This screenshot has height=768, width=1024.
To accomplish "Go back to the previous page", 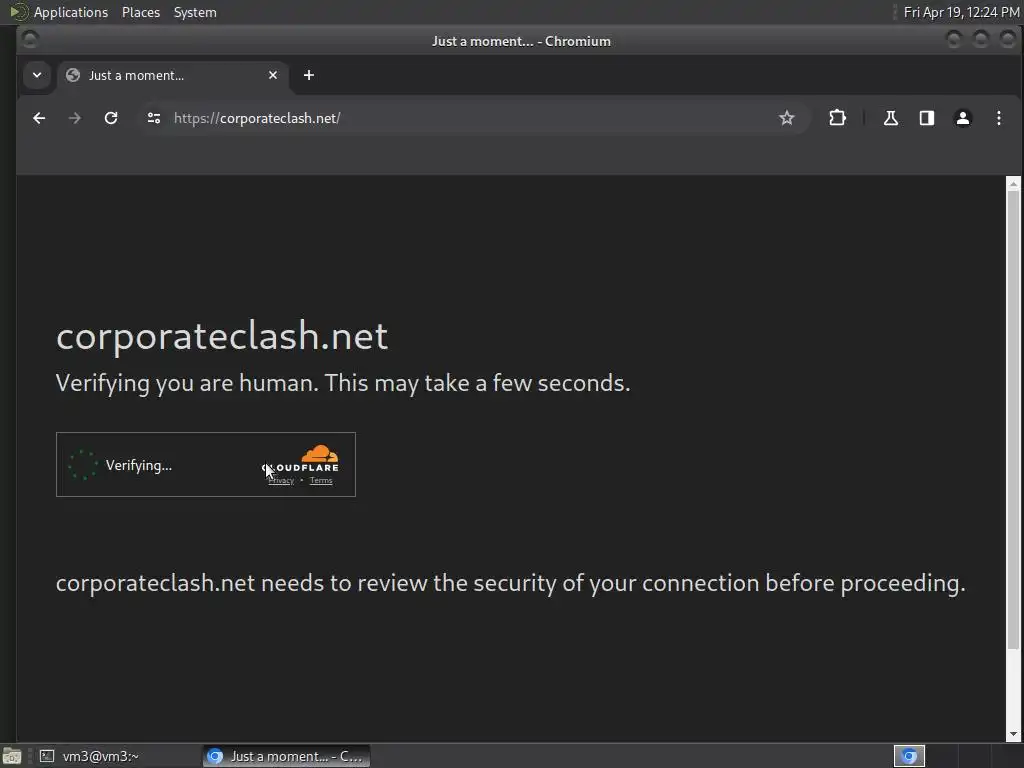I will pyautogui.click(x=39, y=118).
